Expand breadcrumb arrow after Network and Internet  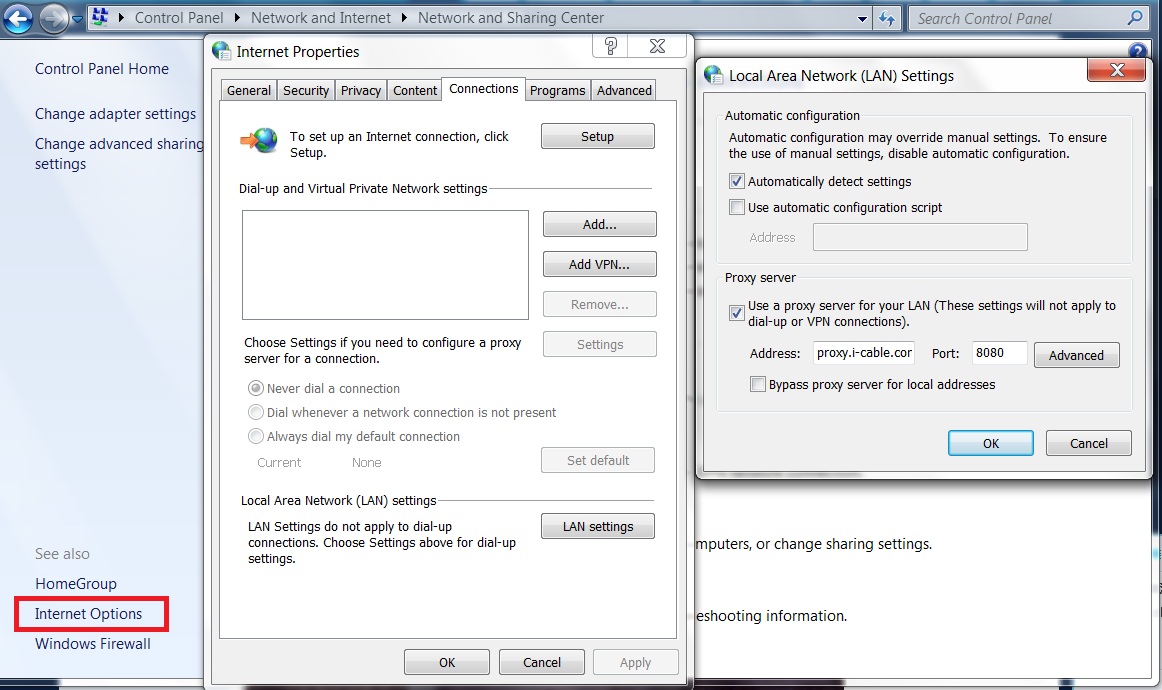click(x=404, y=18)
